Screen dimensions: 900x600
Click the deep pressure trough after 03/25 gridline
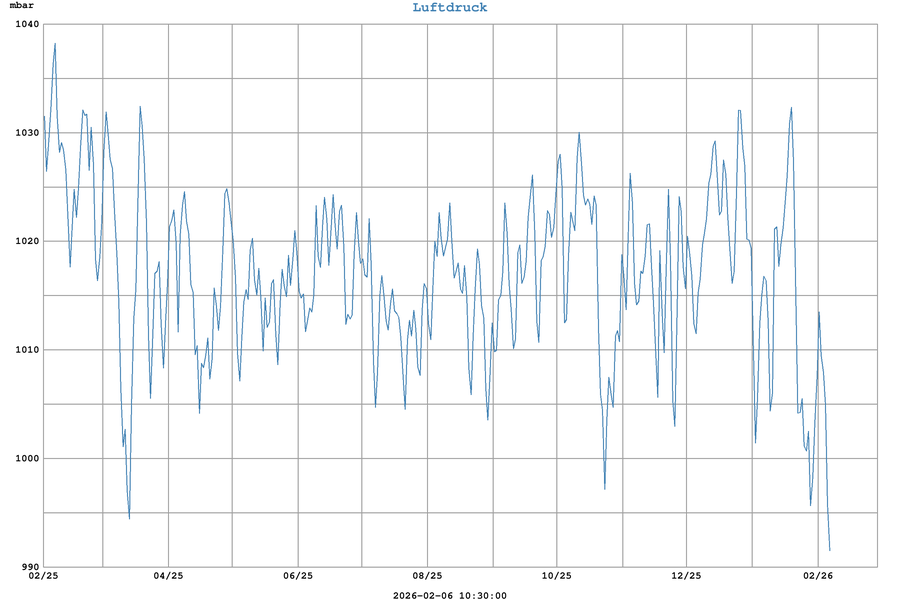(x=129, y=517)
